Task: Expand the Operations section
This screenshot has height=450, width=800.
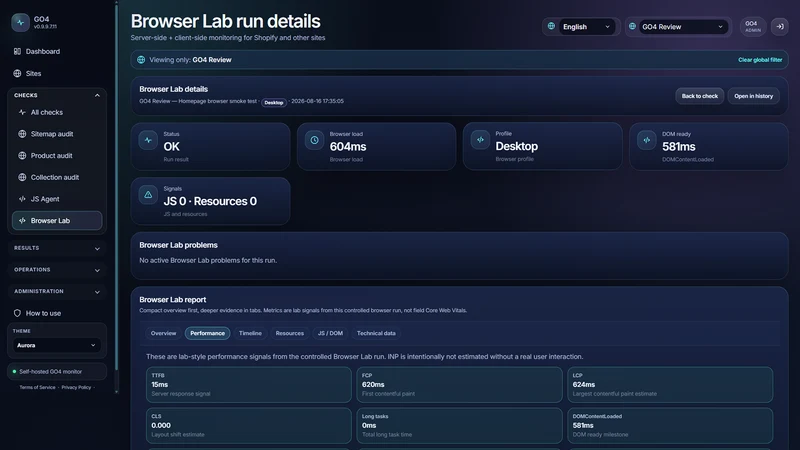Action: 57,270
